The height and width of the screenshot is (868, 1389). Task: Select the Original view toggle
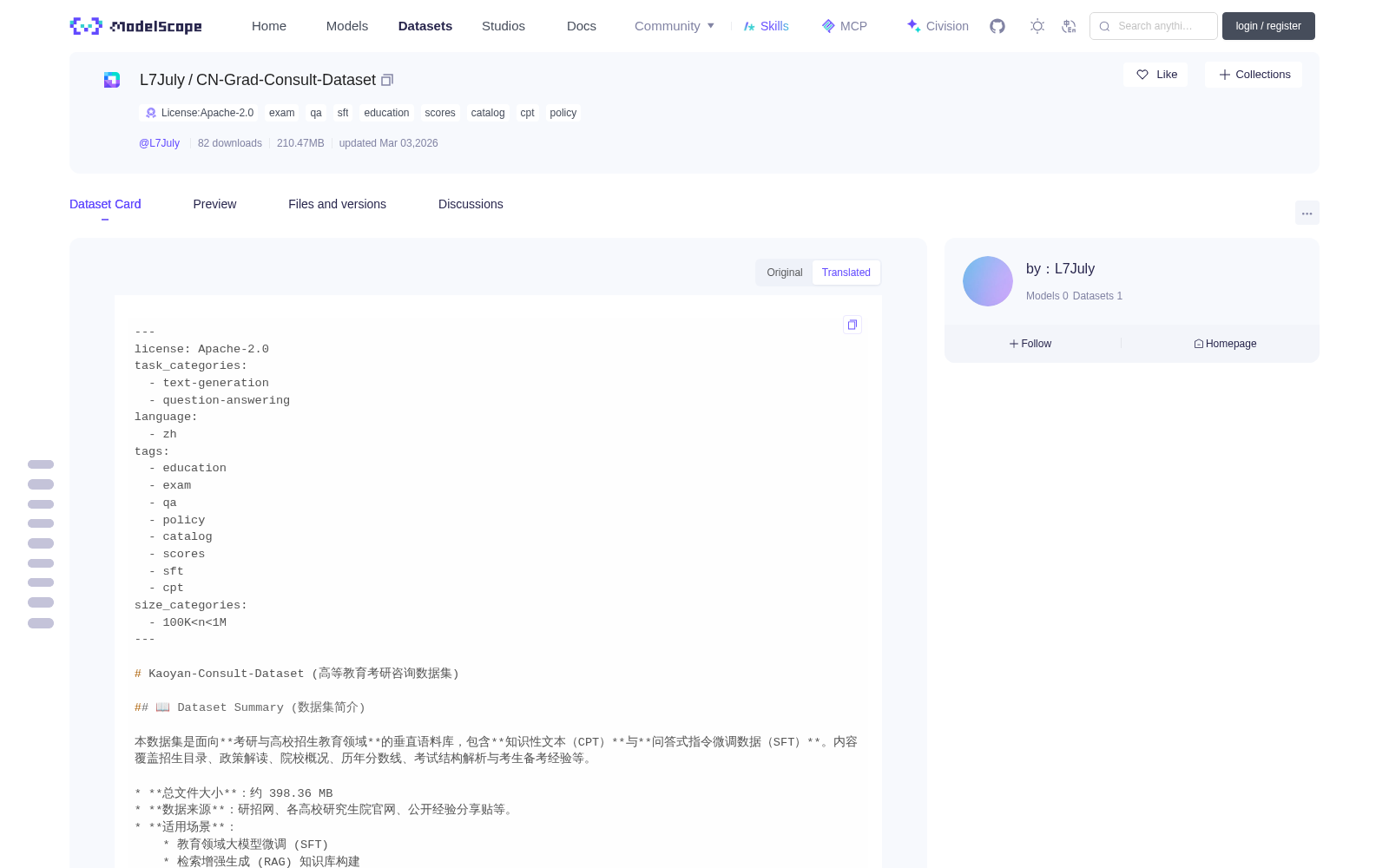pos(785,273)
